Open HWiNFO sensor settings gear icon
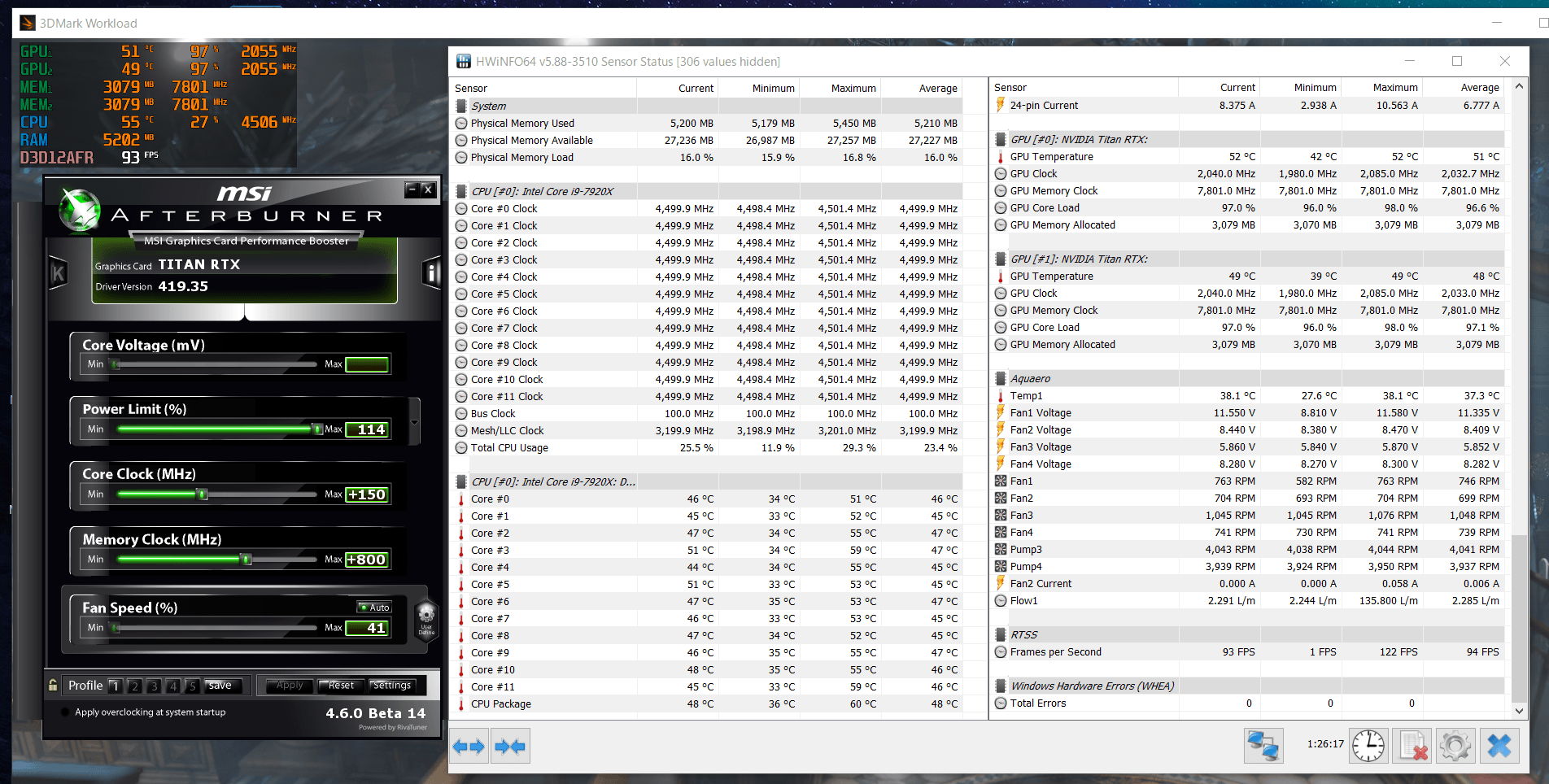The image size is (1549, 784). click(x=1455, y=745)
